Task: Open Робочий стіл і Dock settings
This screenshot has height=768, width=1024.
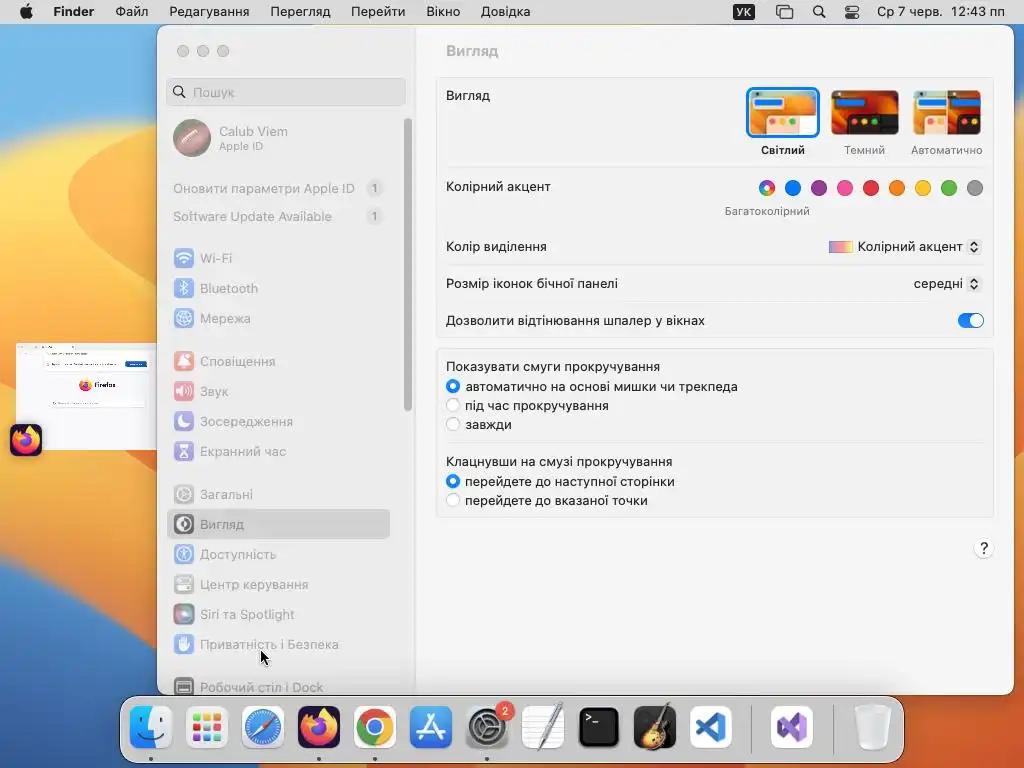Action: click(x=279, y=686)
